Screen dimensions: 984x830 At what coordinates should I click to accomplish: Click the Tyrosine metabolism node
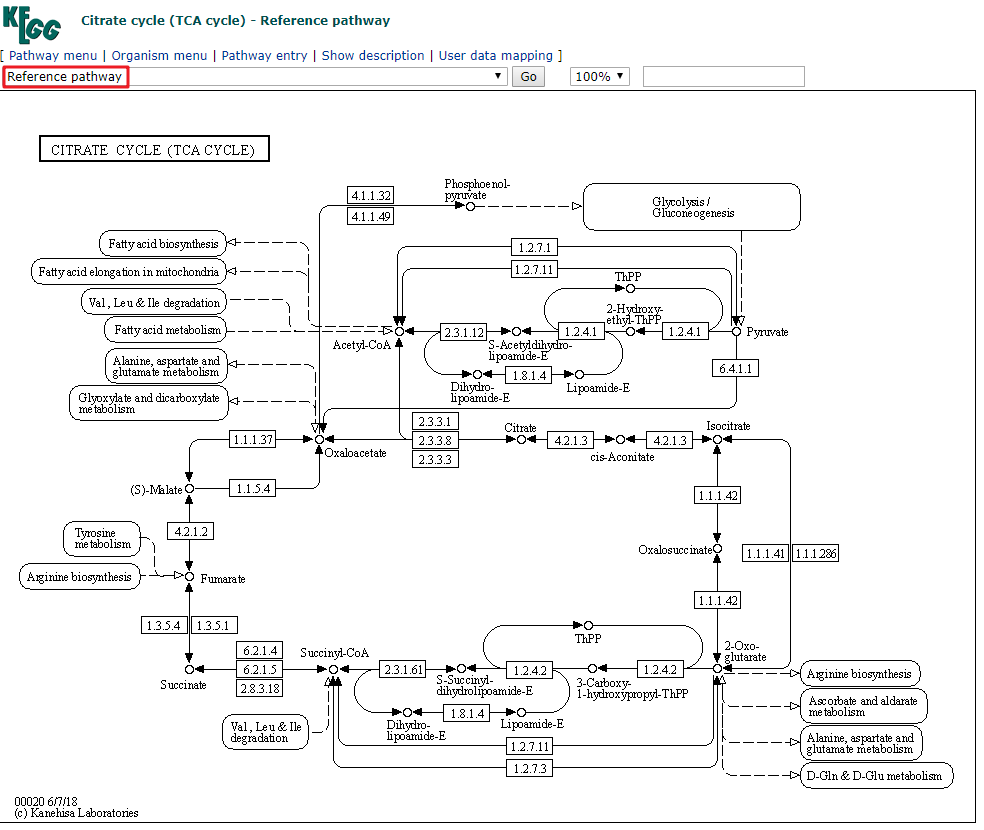tap(102, 539)
